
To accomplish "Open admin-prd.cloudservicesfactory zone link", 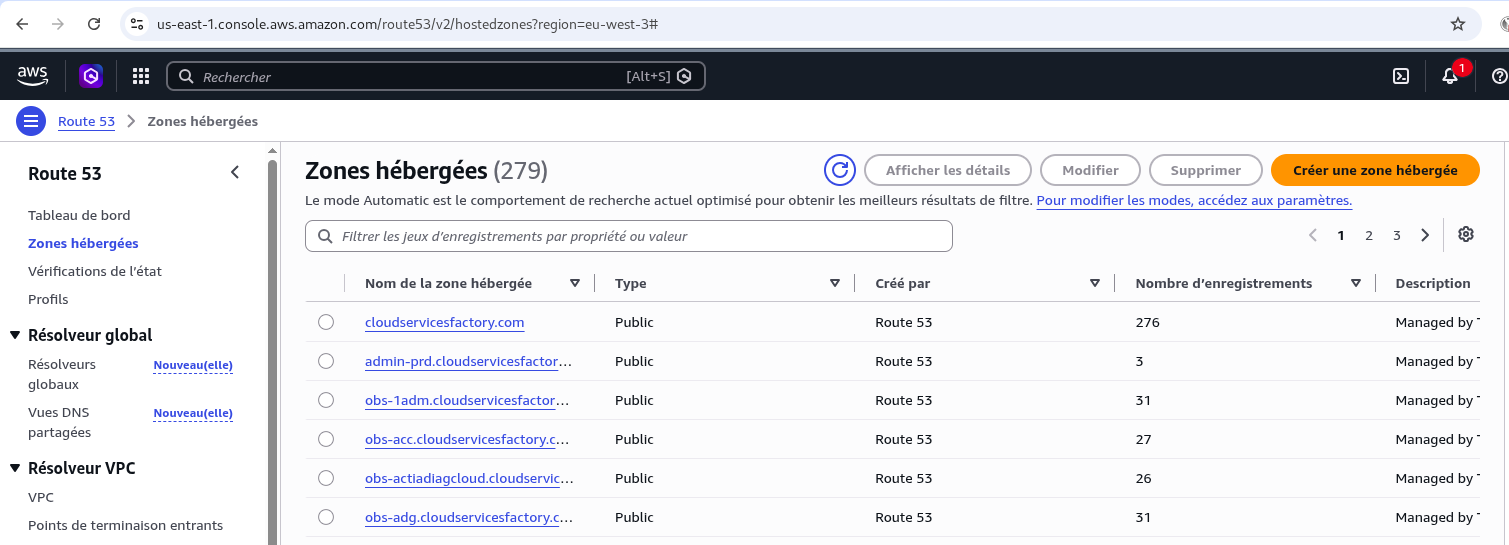I will click(x=469, y=361).
